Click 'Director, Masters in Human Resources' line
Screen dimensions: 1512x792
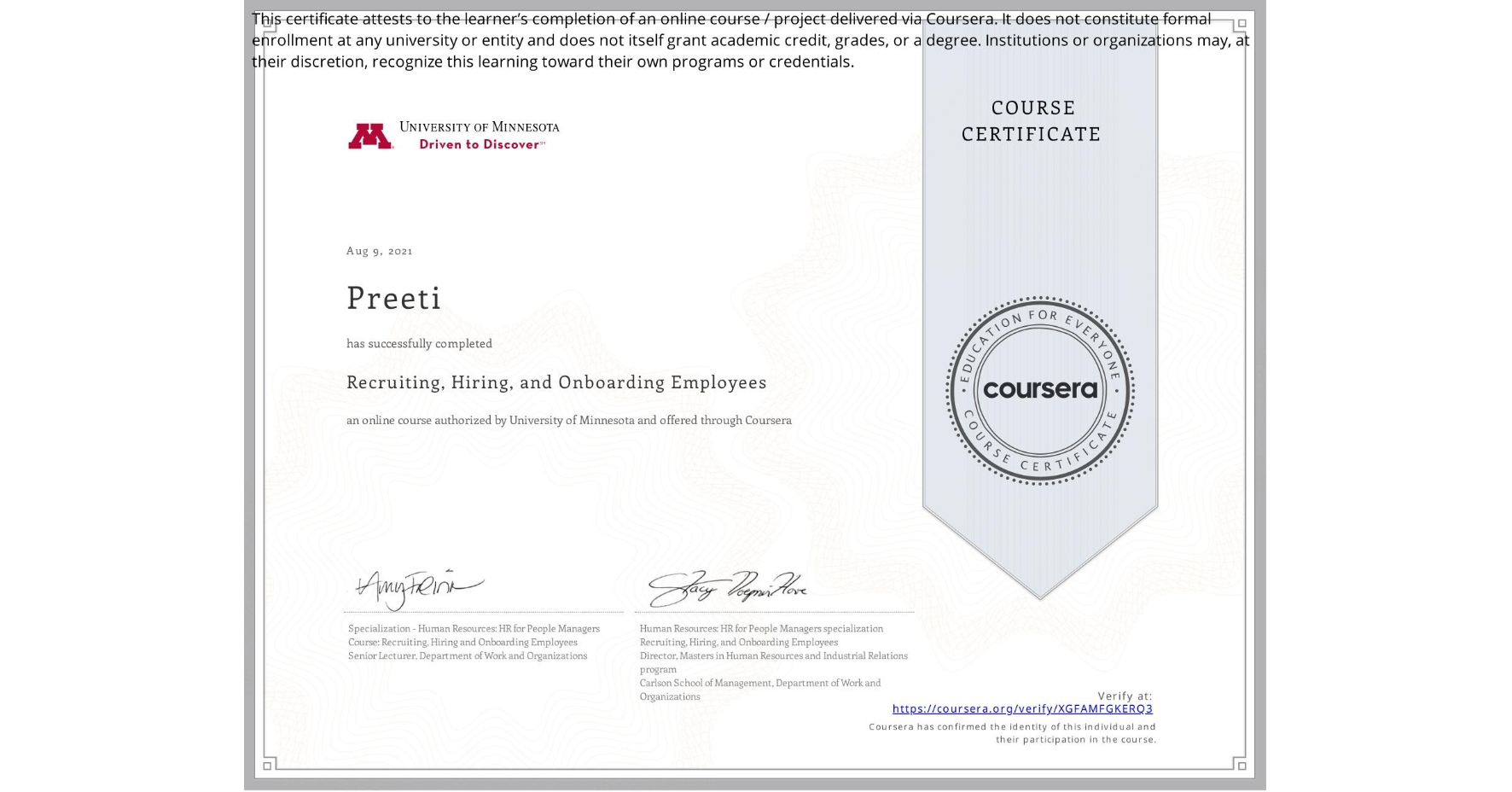tap(774, 662)
